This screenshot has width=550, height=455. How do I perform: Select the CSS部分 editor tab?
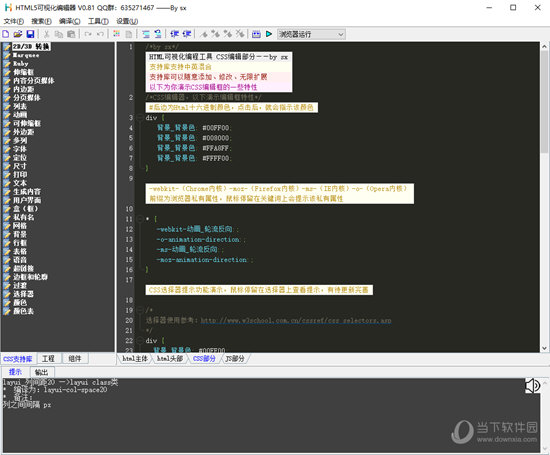pyautogui.click(x=204, y=359)
